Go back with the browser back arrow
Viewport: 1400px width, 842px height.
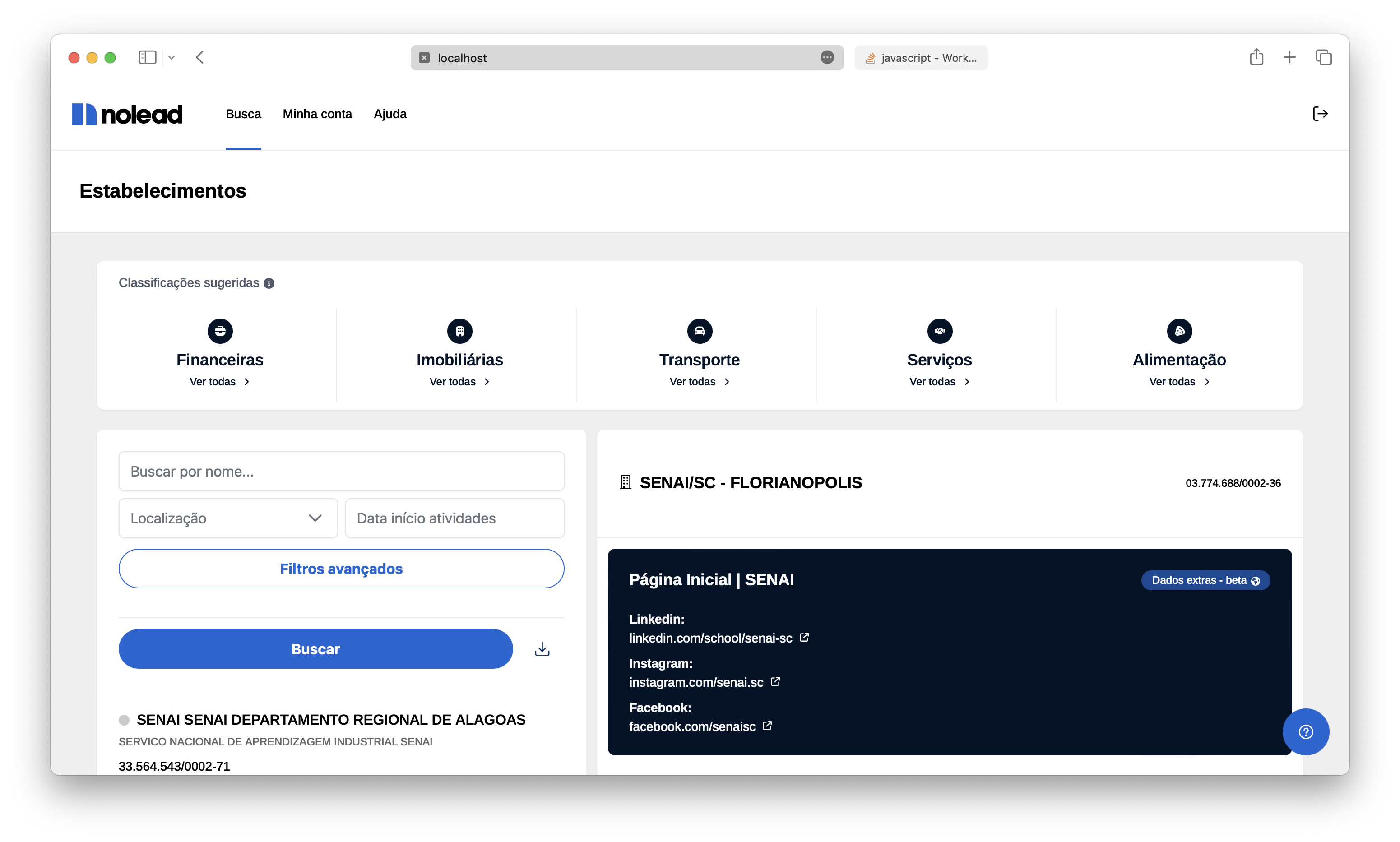[200, 57]
